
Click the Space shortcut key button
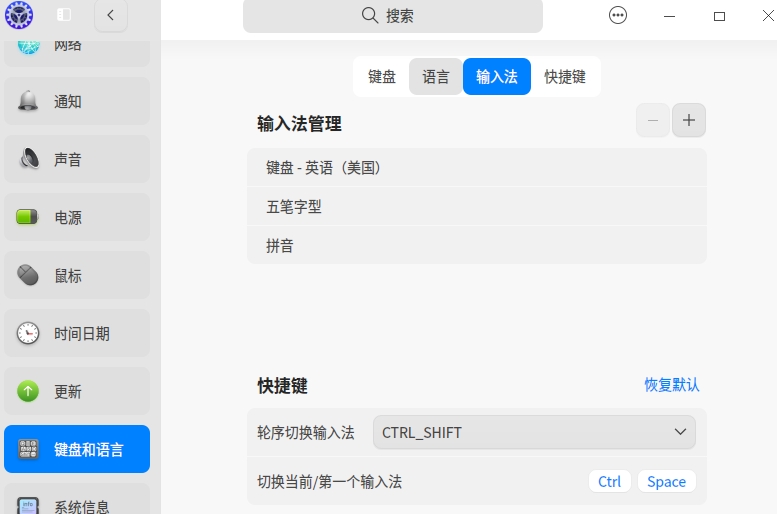coord(666,481)
